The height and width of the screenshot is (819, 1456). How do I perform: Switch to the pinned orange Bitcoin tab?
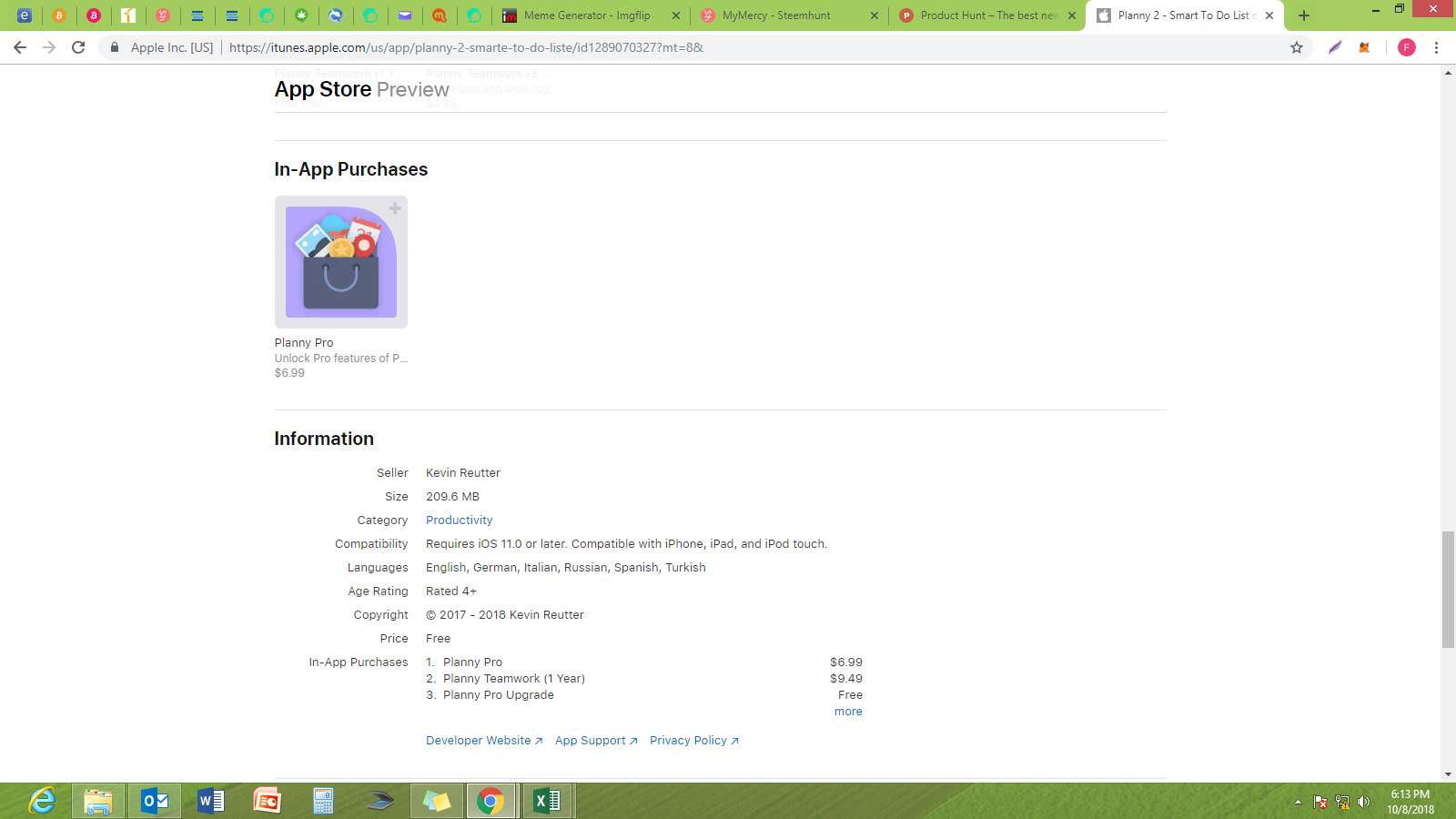59,15
